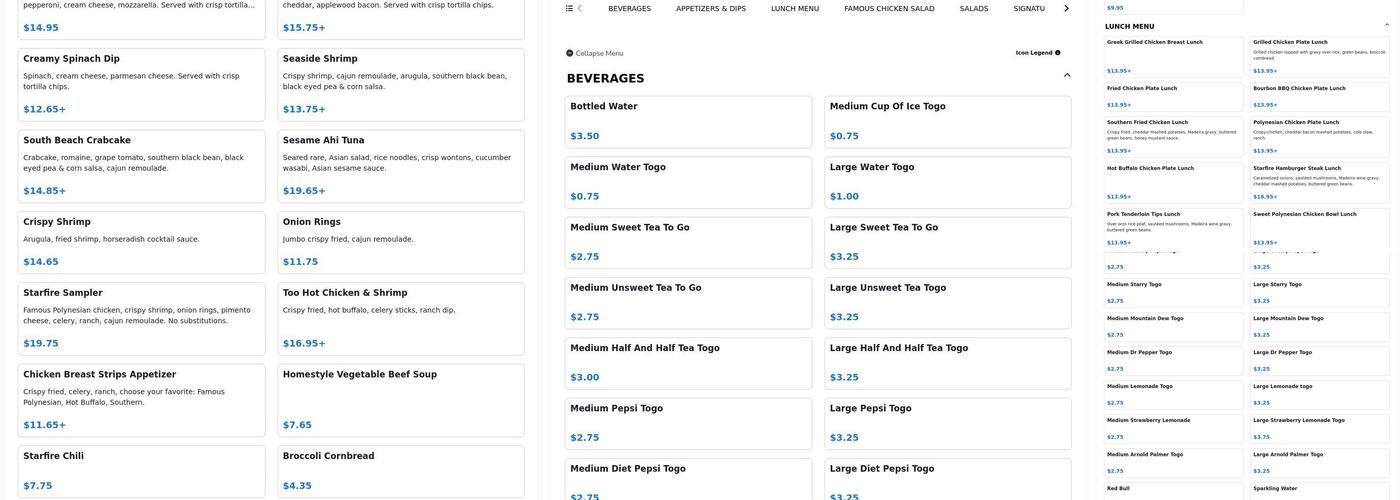Image resolution: width=1400 pixels, height=500 pixels.
Task: Open the Icon Legend info icon
Action: point(1058,53)
